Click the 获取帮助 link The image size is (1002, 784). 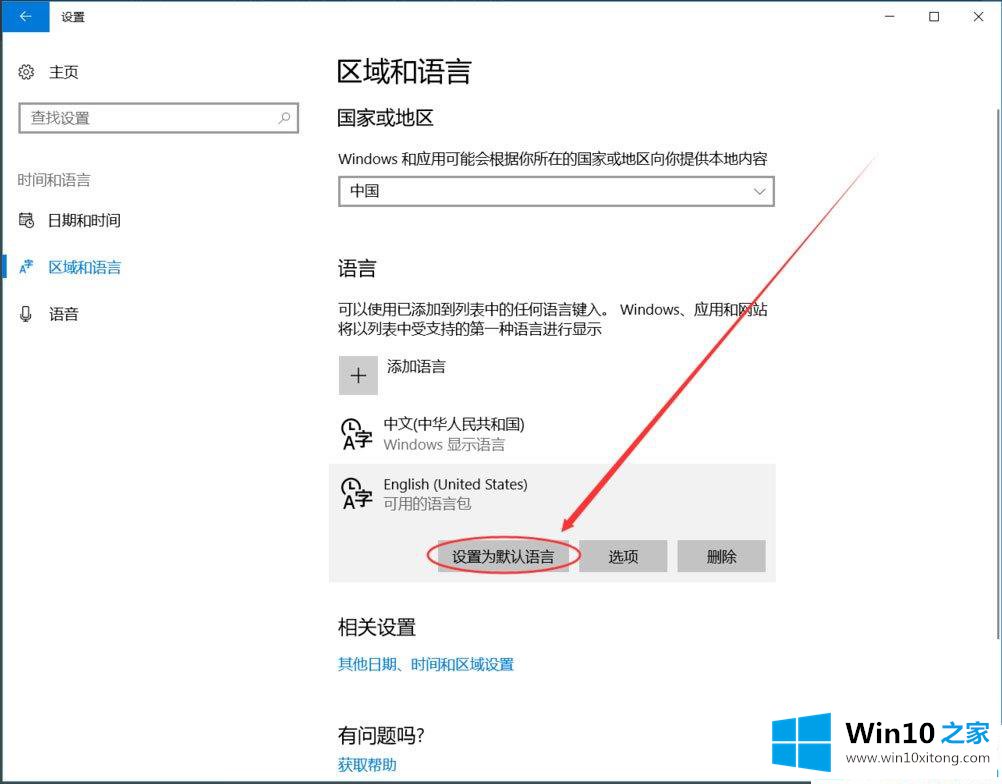point(367,764)
